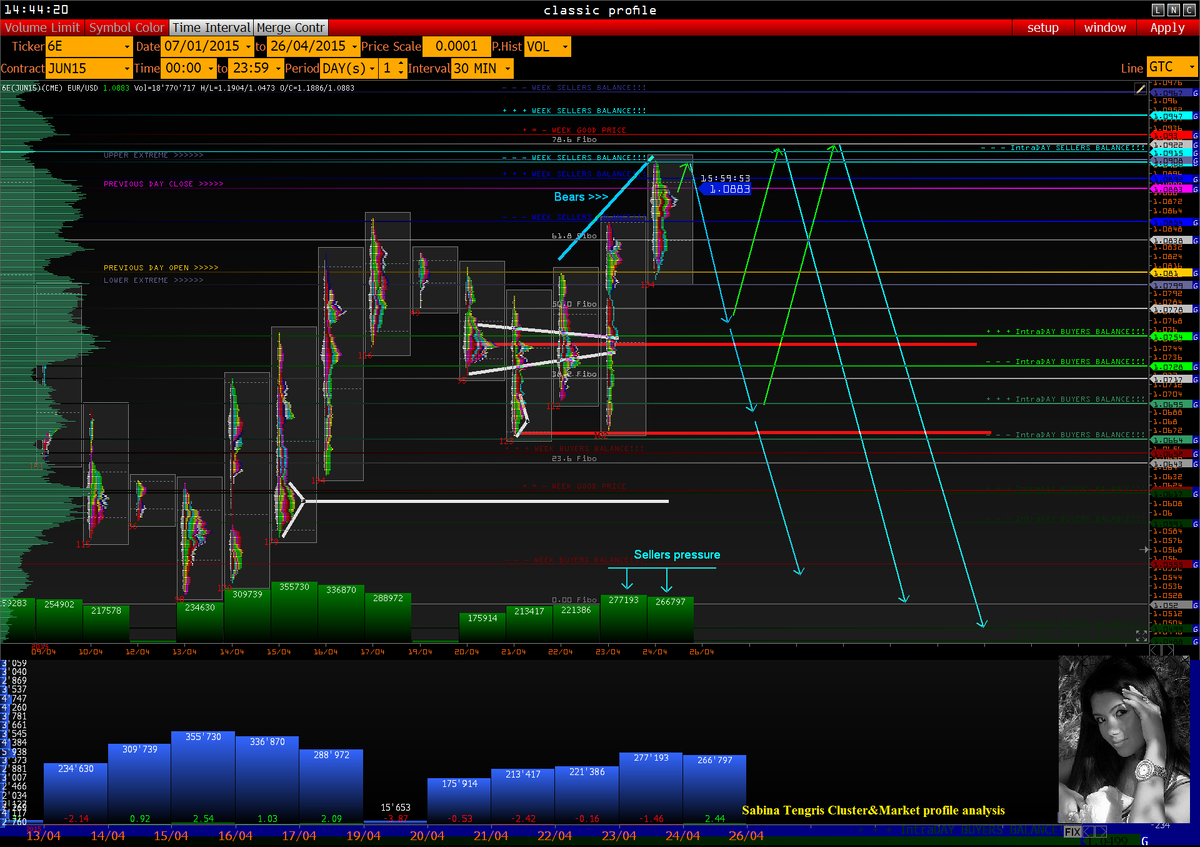This screenshot has height=847, width=1200.
Task: Switch to the Time Interval tab
Action: 211,28
